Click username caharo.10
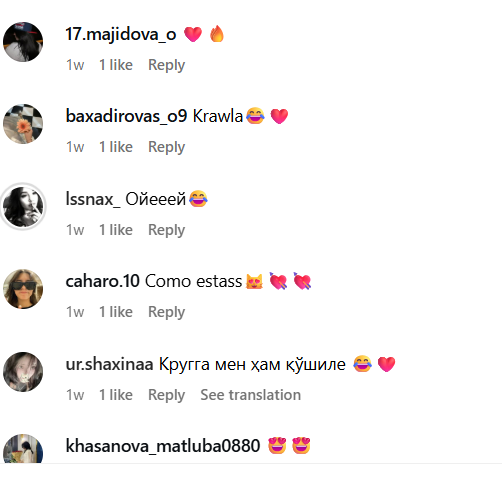The image size is (502, 477). 103,281
